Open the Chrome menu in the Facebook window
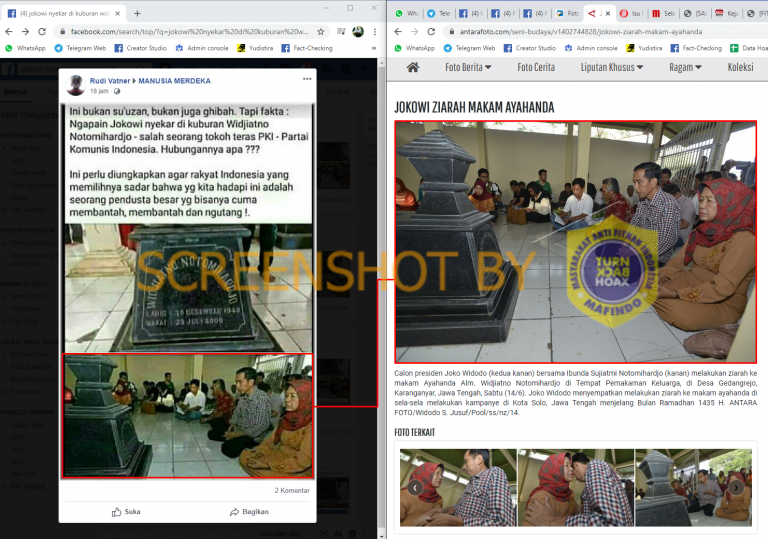Image resolution: width=768 pixels, height=539 pixels. click(x=375, y=32)
